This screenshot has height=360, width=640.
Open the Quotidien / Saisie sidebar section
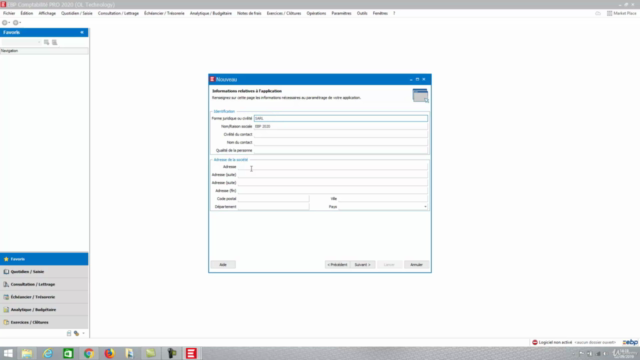(x=44, y=271)
